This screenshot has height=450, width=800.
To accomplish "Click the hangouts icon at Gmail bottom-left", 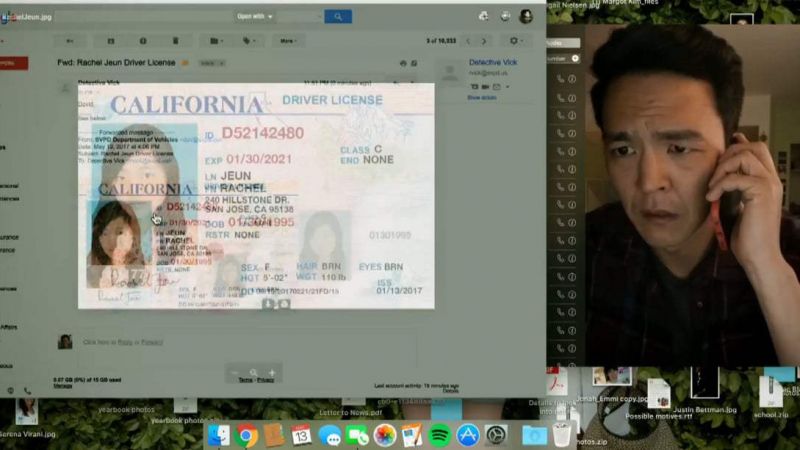I will [x=10, y=391].
